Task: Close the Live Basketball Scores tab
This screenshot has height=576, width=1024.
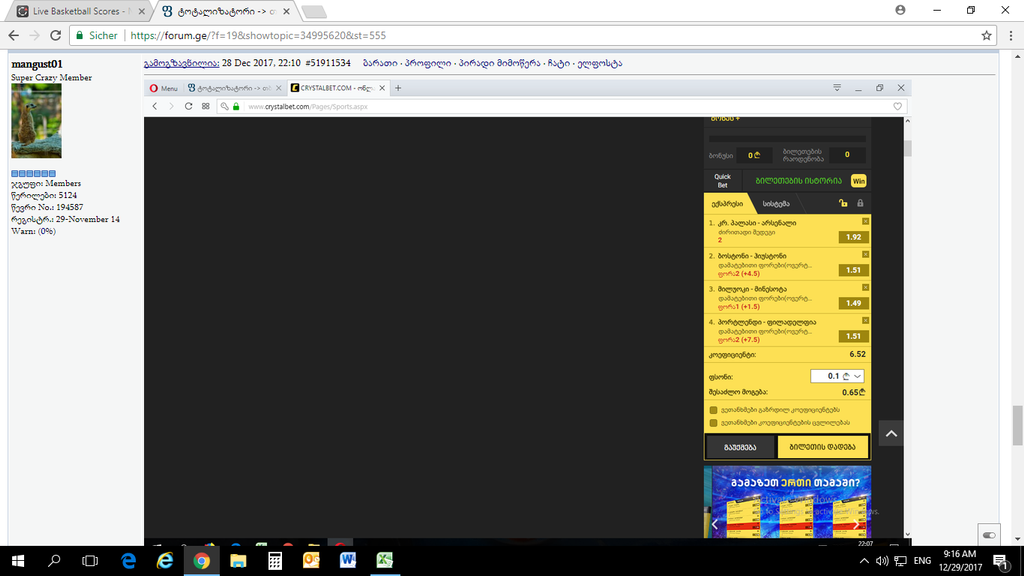Action: click(142, 11)
